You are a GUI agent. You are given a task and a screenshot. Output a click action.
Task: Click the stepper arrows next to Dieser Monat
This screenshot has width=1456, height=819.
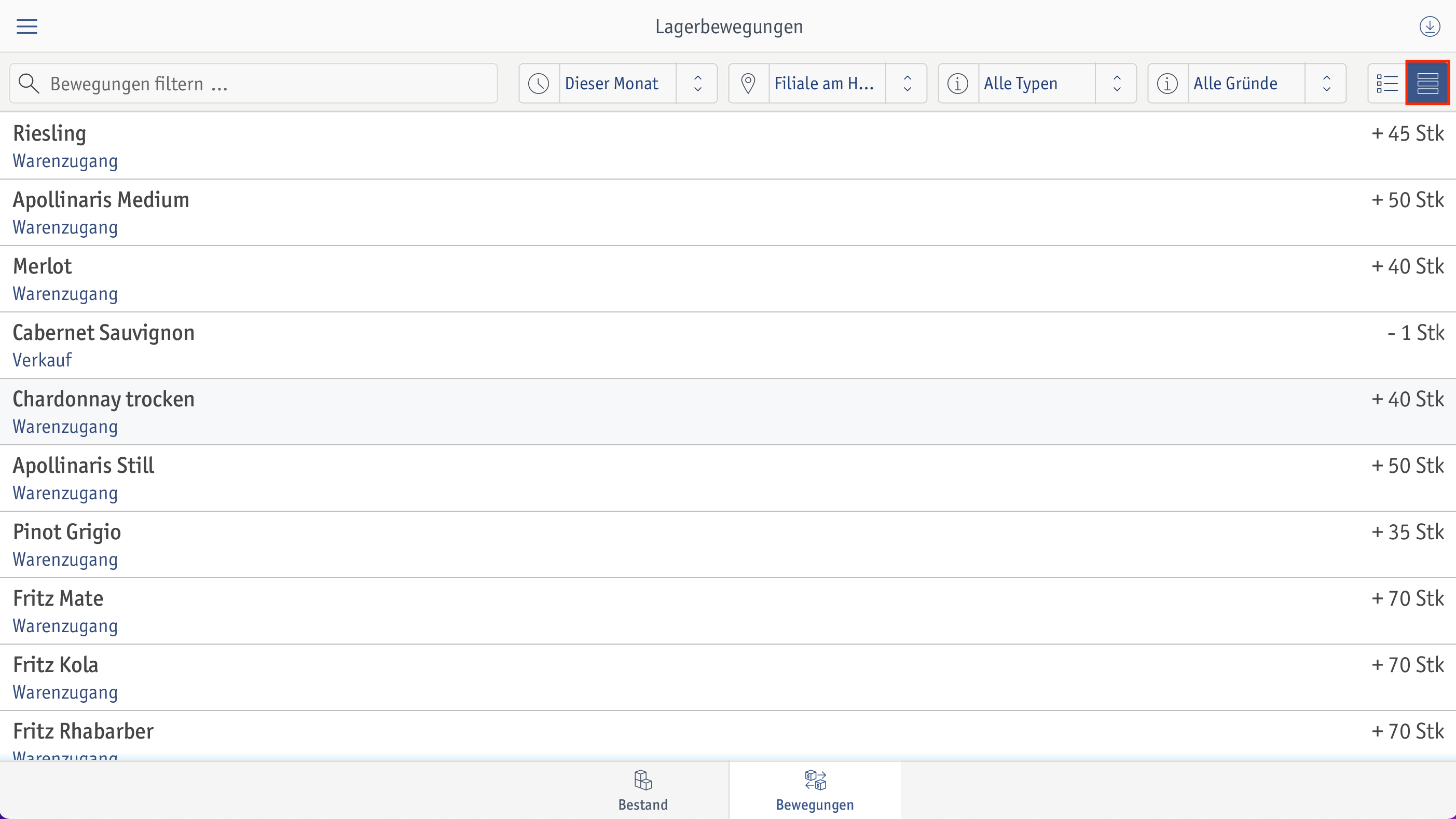[x=697, y=84]
